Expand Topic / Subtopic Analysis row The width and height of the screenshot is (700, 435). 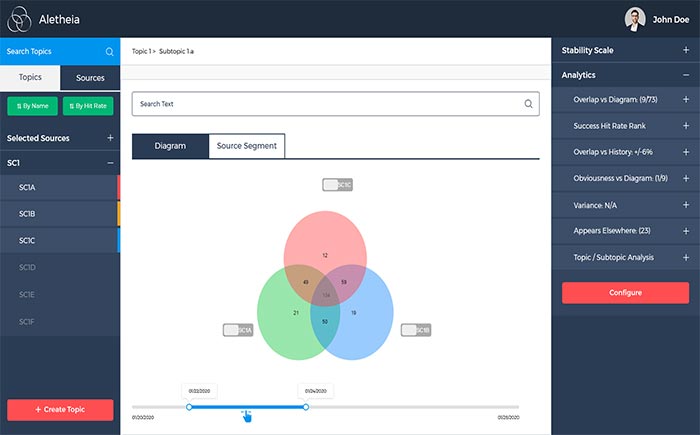point(685,257)
